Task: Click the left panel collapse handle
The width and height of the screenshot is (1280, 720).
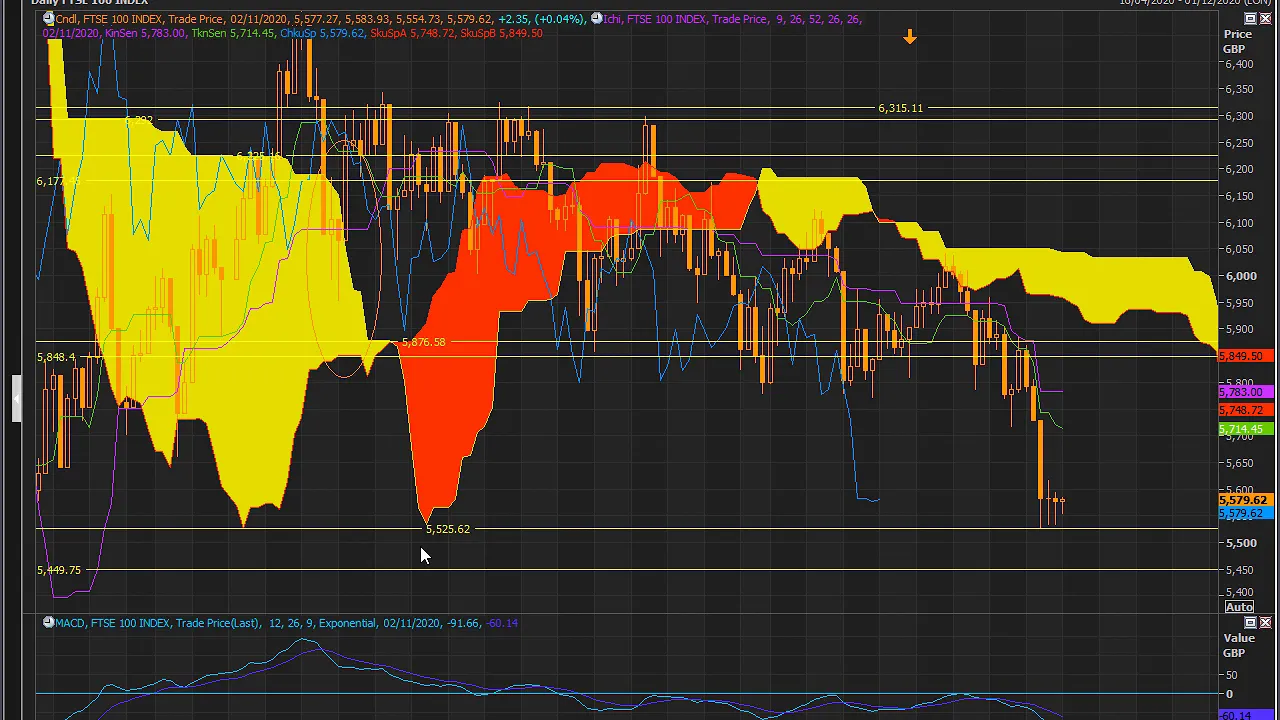Action: [x=16, y=400]
